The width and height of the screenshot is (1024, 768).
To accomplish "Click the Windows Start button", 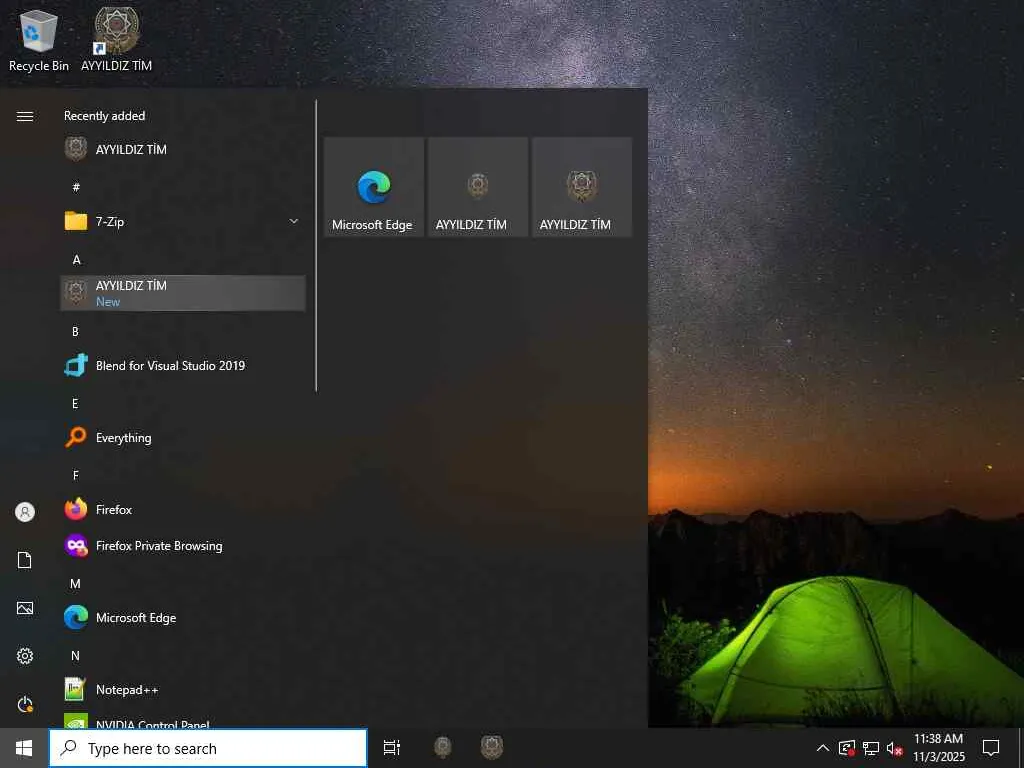I will (x=24, y=748).
